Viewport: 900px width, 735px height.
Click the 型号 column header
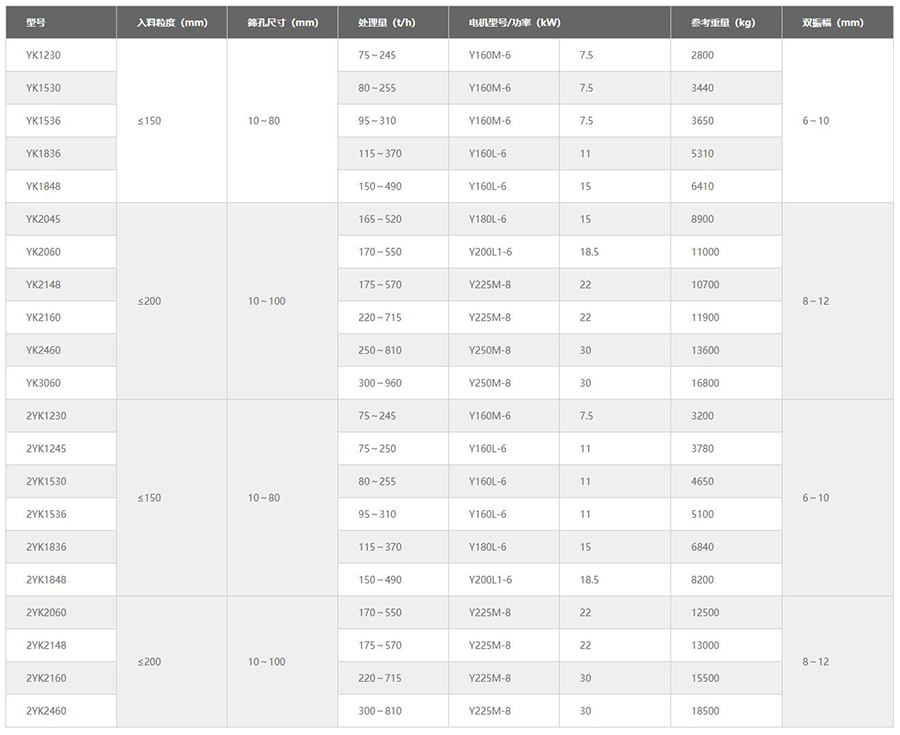pos(61,22)
